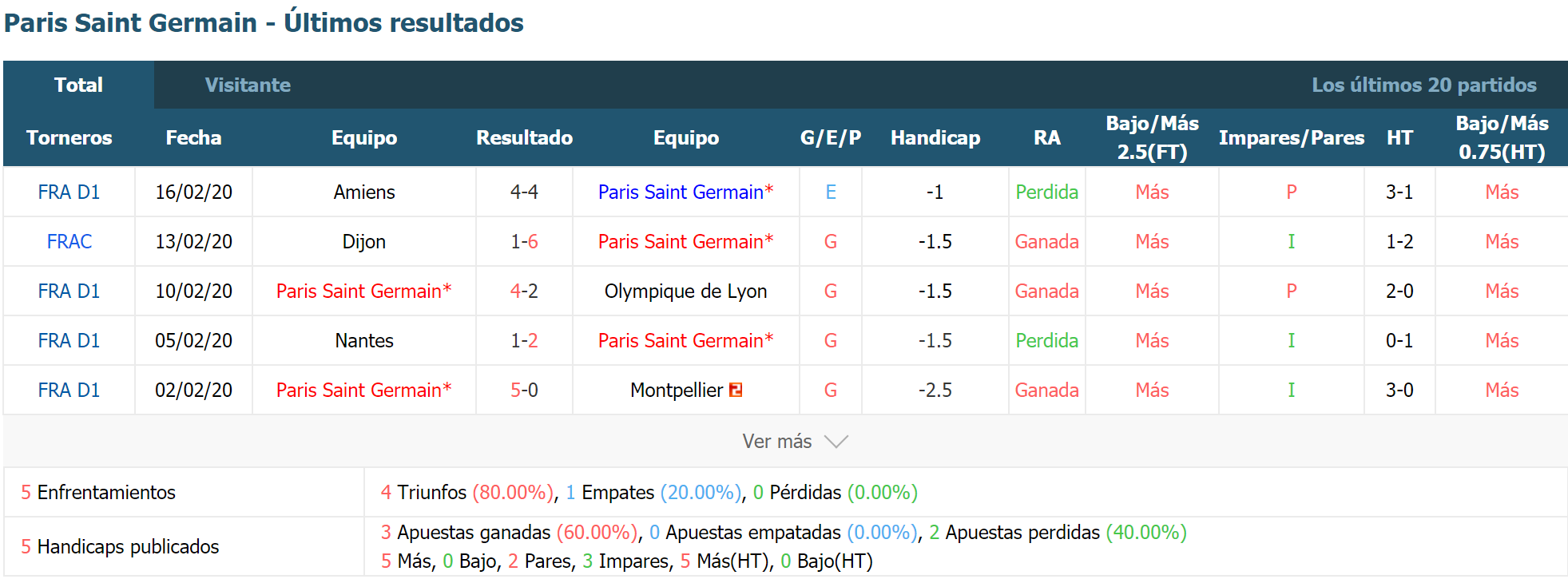1568x579 pixels.
Task: Open the Los últimos 20 partidos dropdown
Action: (1423, 85)
